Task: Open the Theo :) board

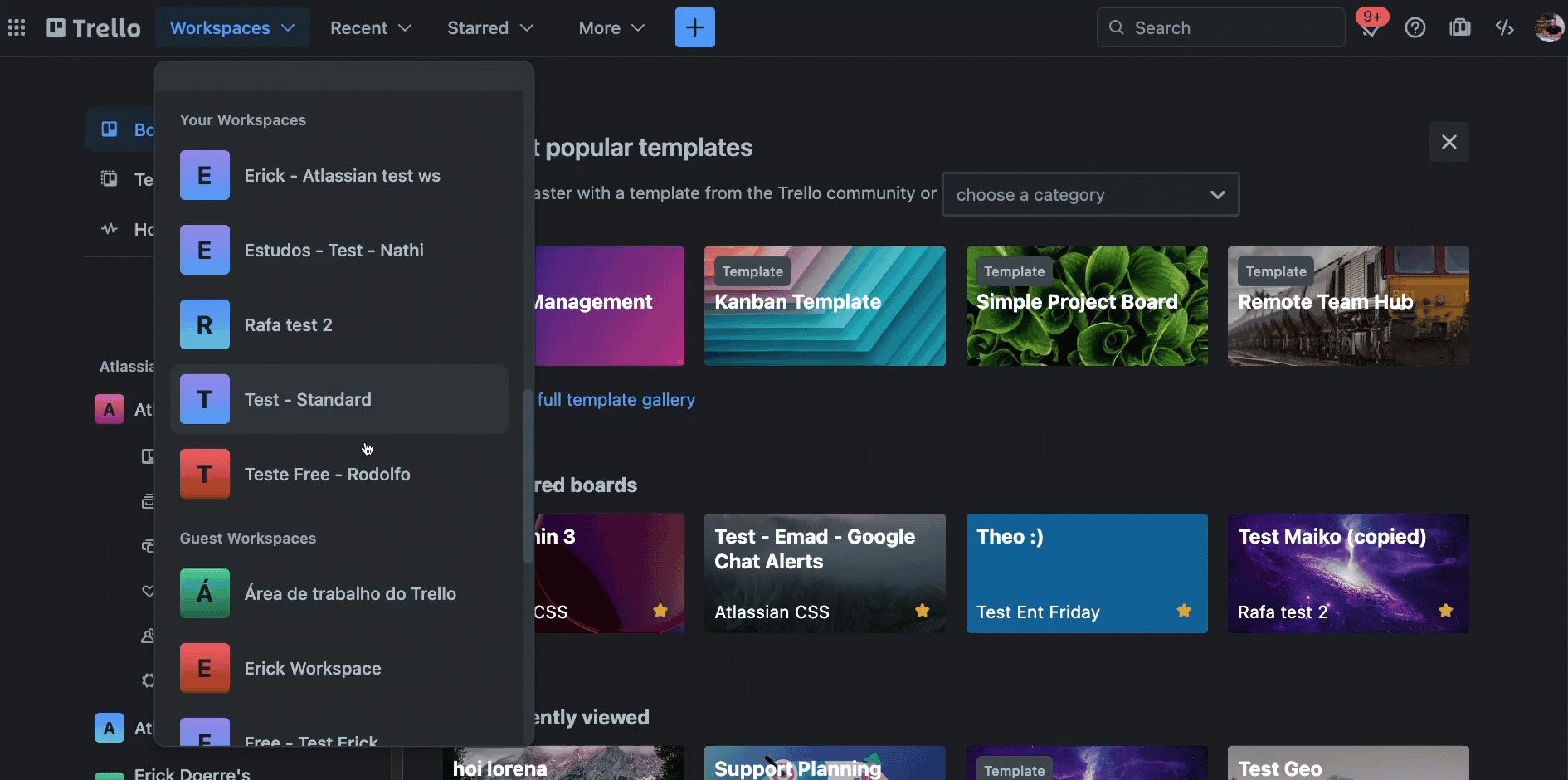Action: (x=1087, y=573)
